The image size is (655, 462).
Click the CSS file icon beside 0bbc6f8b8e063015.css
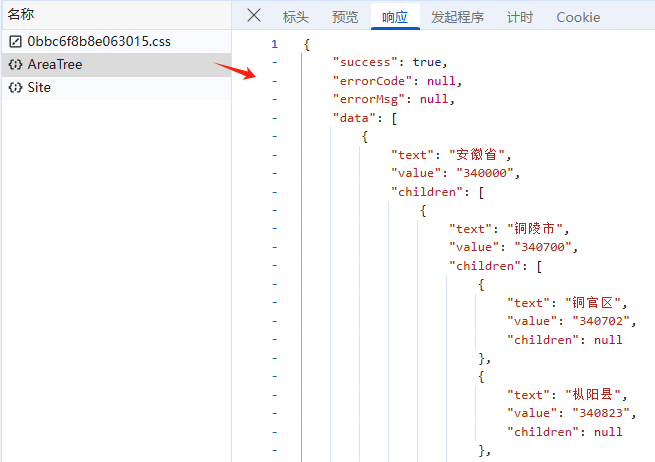click(15, 41)
